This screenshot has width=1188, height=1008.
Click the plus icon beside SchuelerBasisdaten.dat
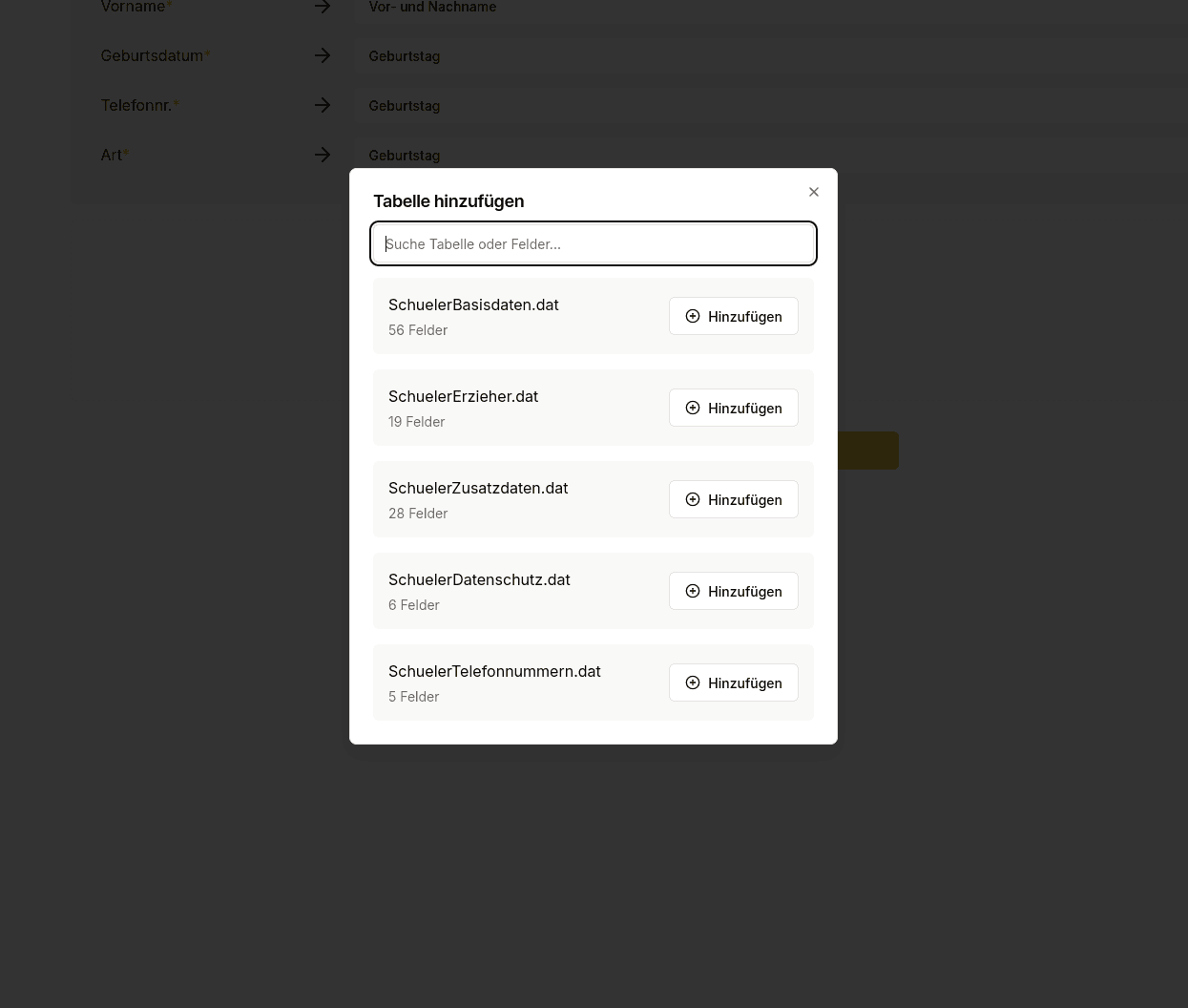[x=693, y=316]
